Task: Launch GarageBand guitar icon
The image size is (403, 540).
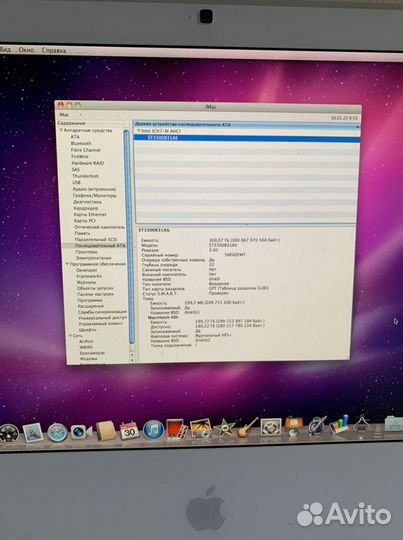Action: tap(248, 427)
